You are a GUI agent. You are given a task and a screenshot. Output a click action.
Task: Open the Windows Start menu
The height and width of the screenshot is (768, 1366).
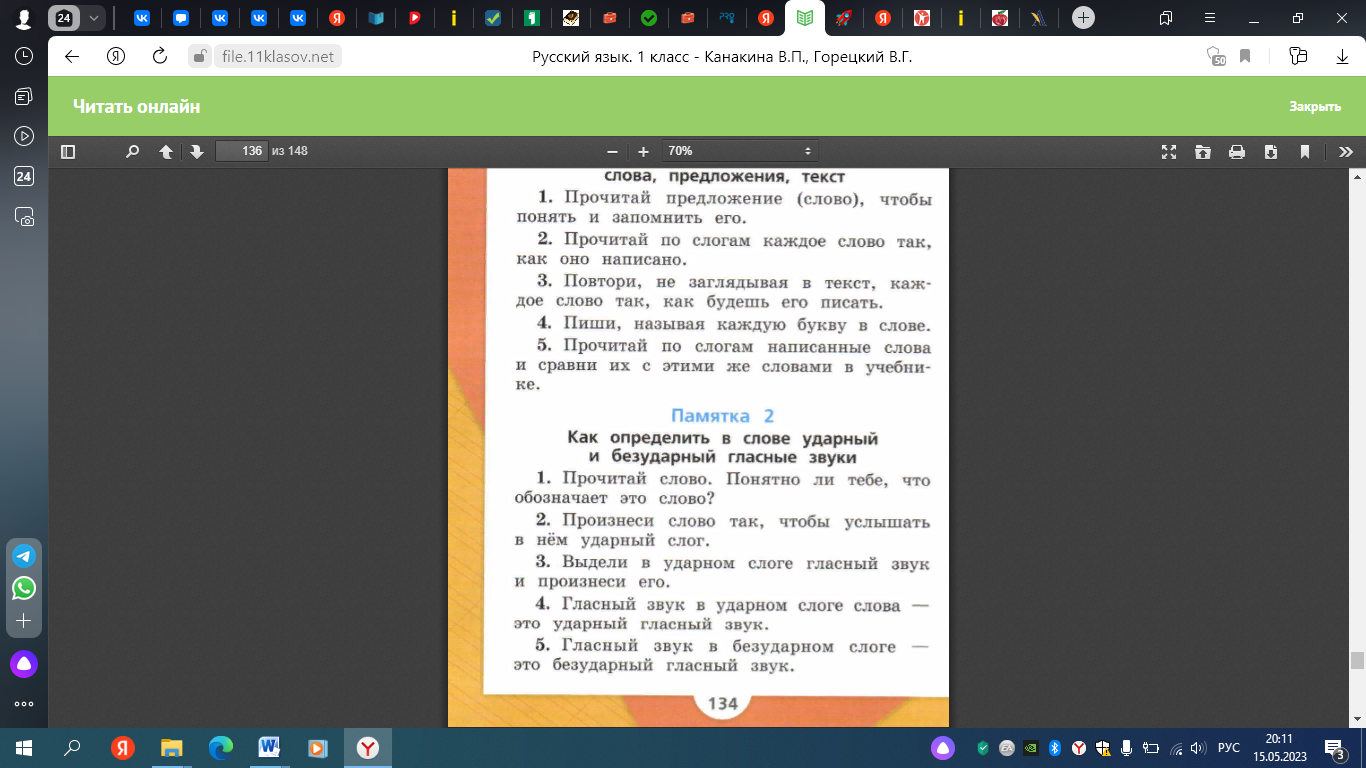point(24,748)
